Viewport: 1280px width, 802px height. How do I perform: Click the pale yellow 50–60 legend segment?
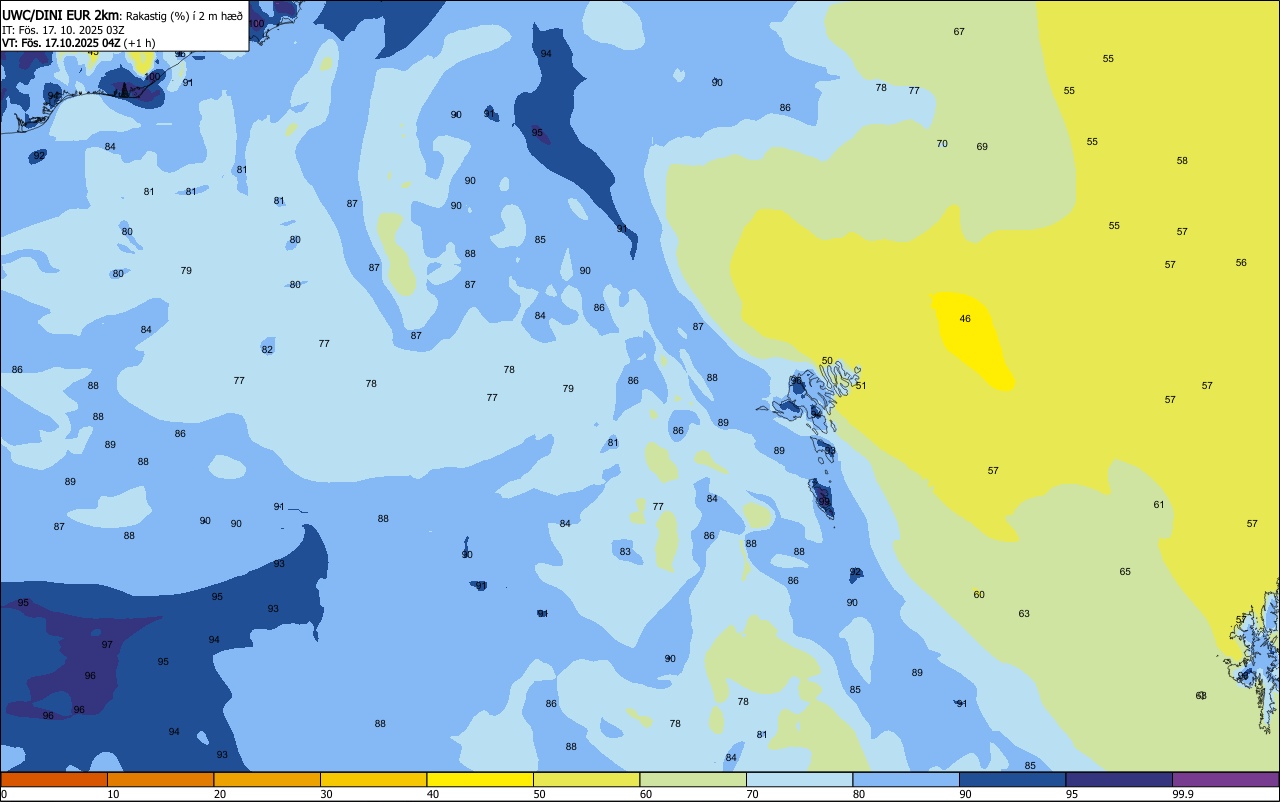586,779
